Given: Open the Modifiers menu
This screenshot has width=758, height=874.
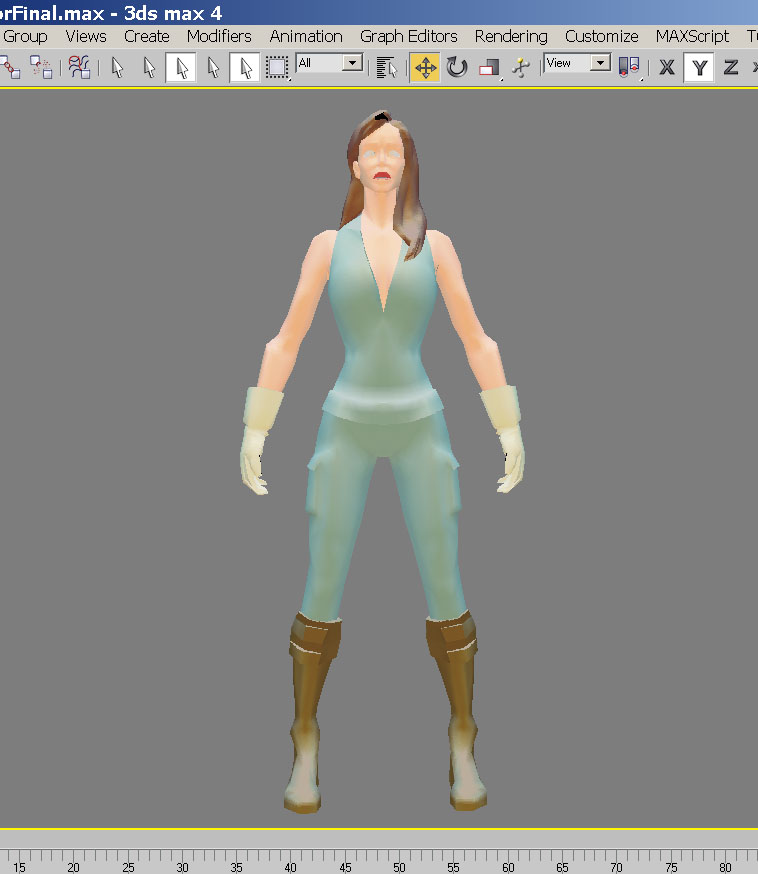Looking at the screenshot, I should click(x=219, y=36).
